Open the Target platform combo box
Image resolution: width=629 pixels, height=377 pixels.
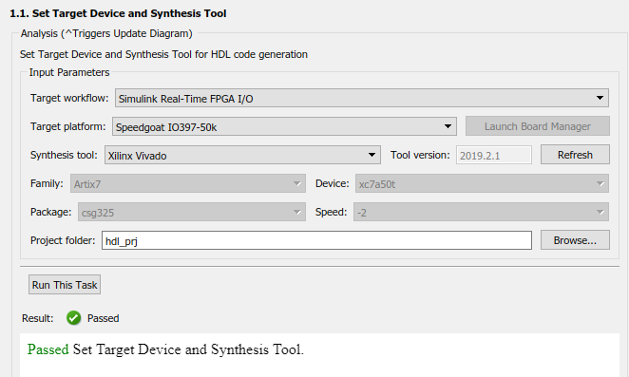tap(284, 126)
